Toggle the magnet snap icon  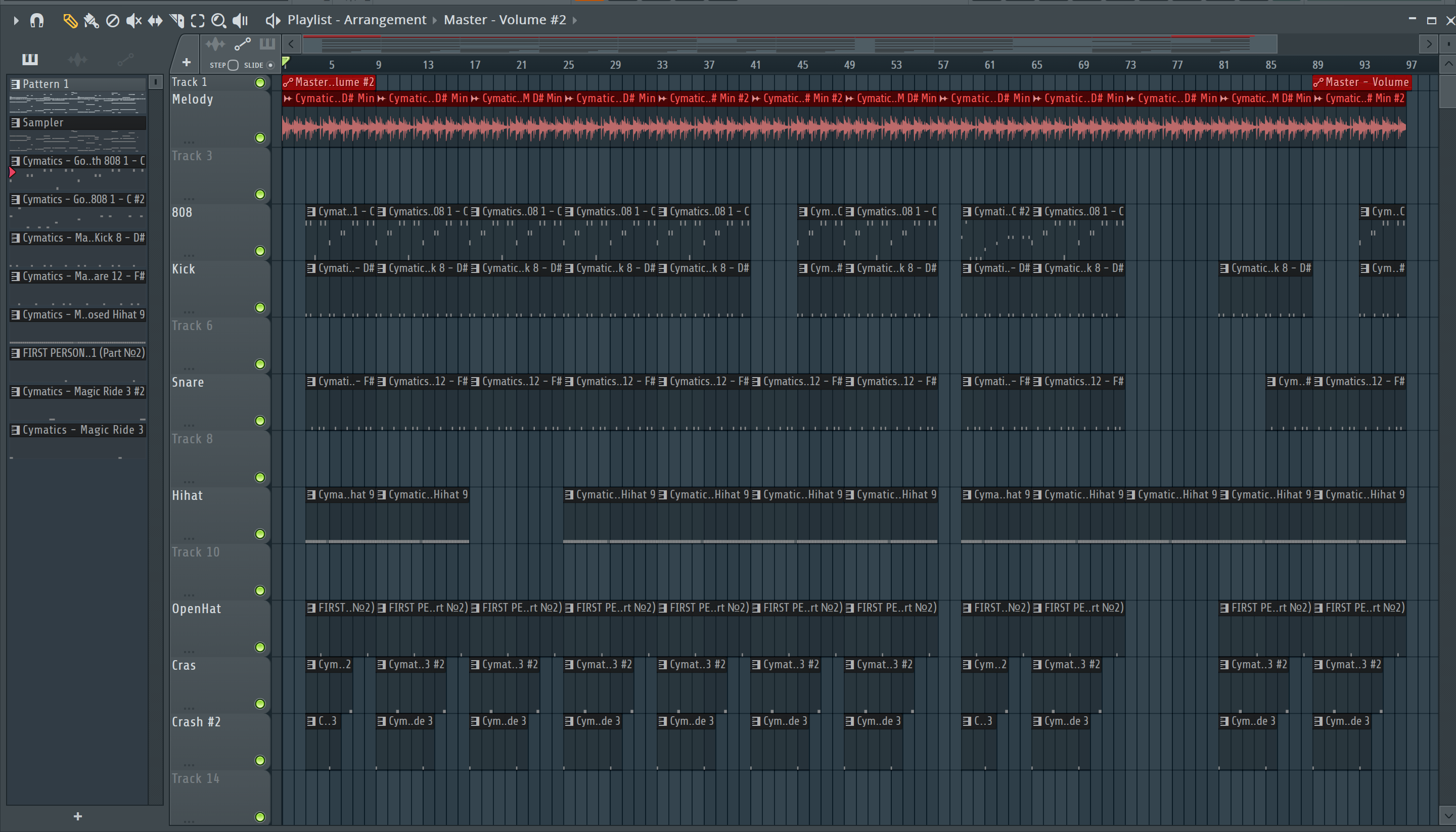coord(36,21)
